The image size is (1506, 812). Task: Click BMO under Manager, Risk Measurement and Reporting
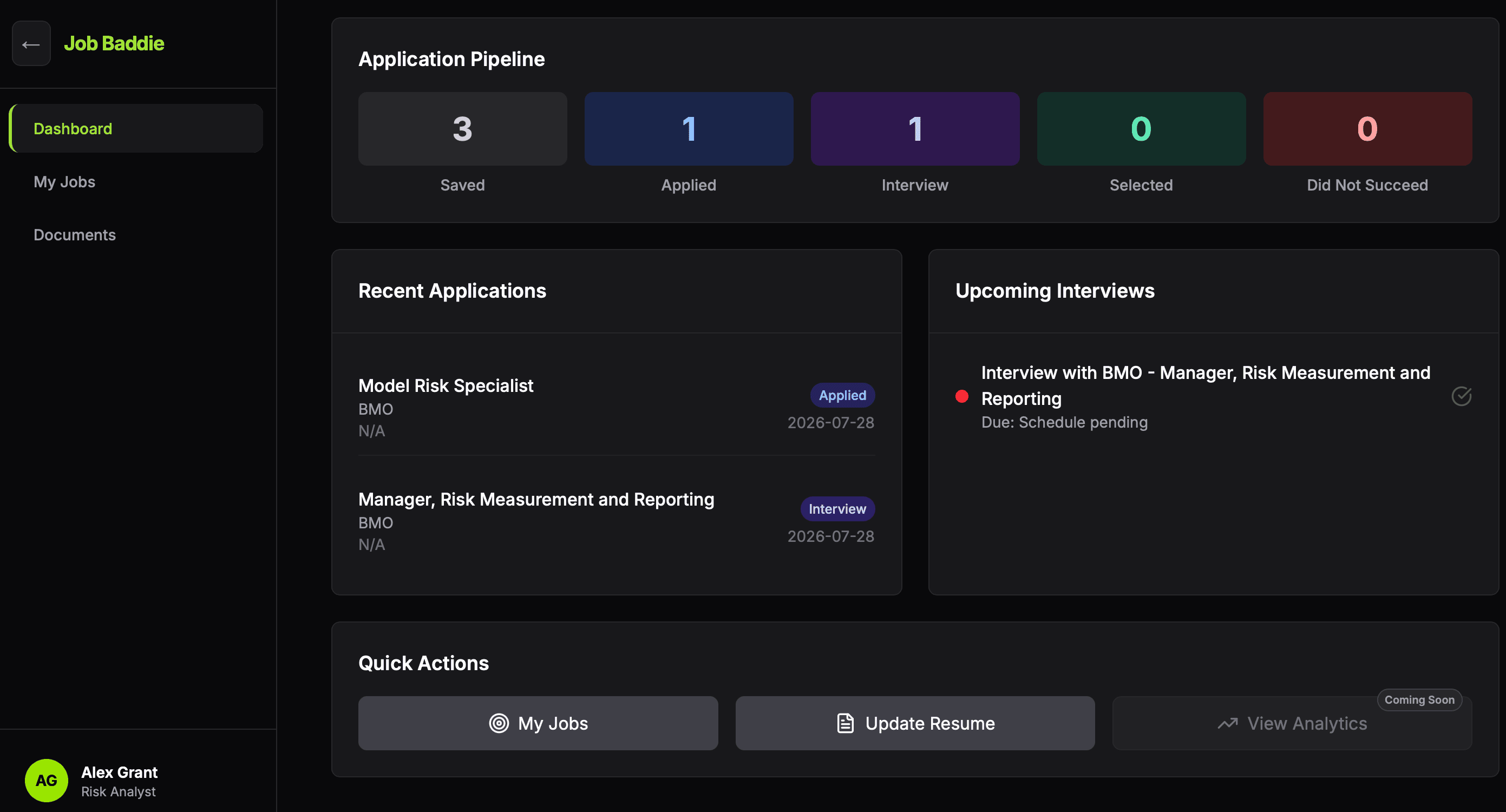coord(375,522)
